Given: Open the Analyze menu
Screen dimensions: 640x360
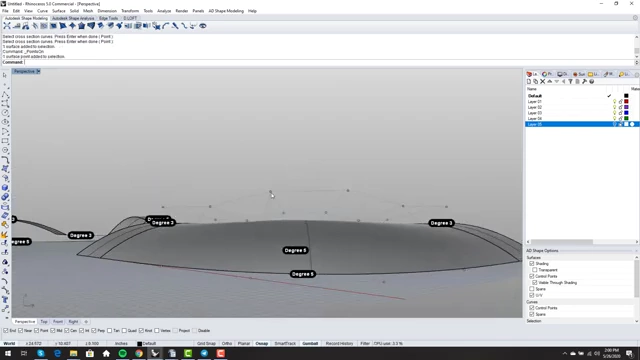Looking at the screenshot, I should click(x=164, y=11).
